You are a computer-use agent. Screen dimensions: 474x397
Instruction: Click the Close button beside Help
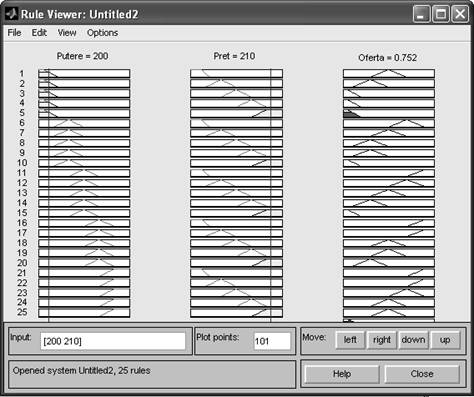pyautogui.click(x=422, y=374)
